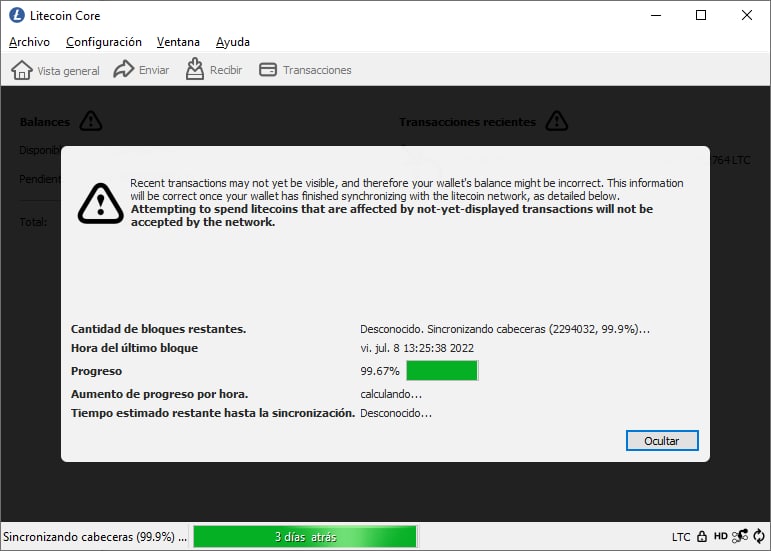Open the LTC unit selector
Viewport: 771px width, 551px height.
coord(681,537)
